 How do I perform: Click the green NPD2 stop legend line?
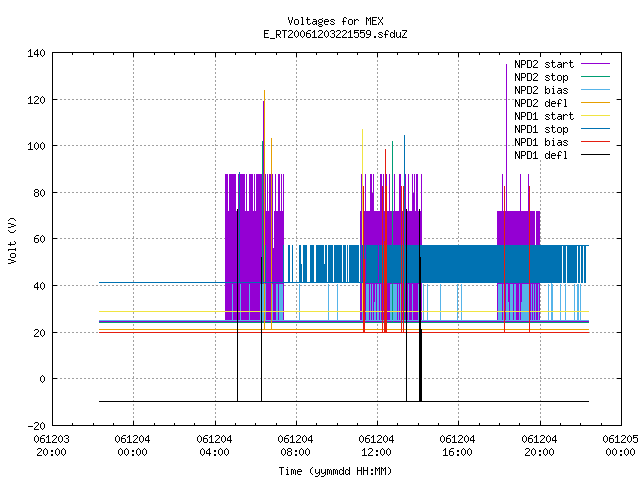tap(596, 77)
